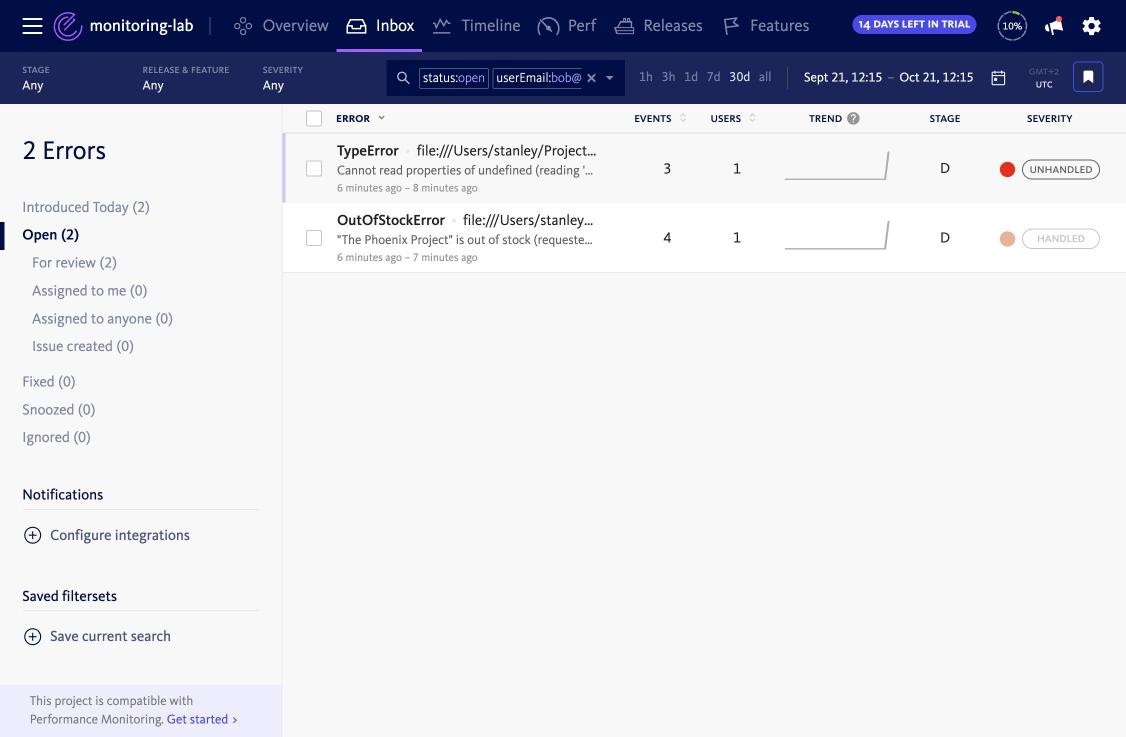The height and width of the screenshot is (737, 1126).
Task: Select the 1h time range
Action: (646, 77)
